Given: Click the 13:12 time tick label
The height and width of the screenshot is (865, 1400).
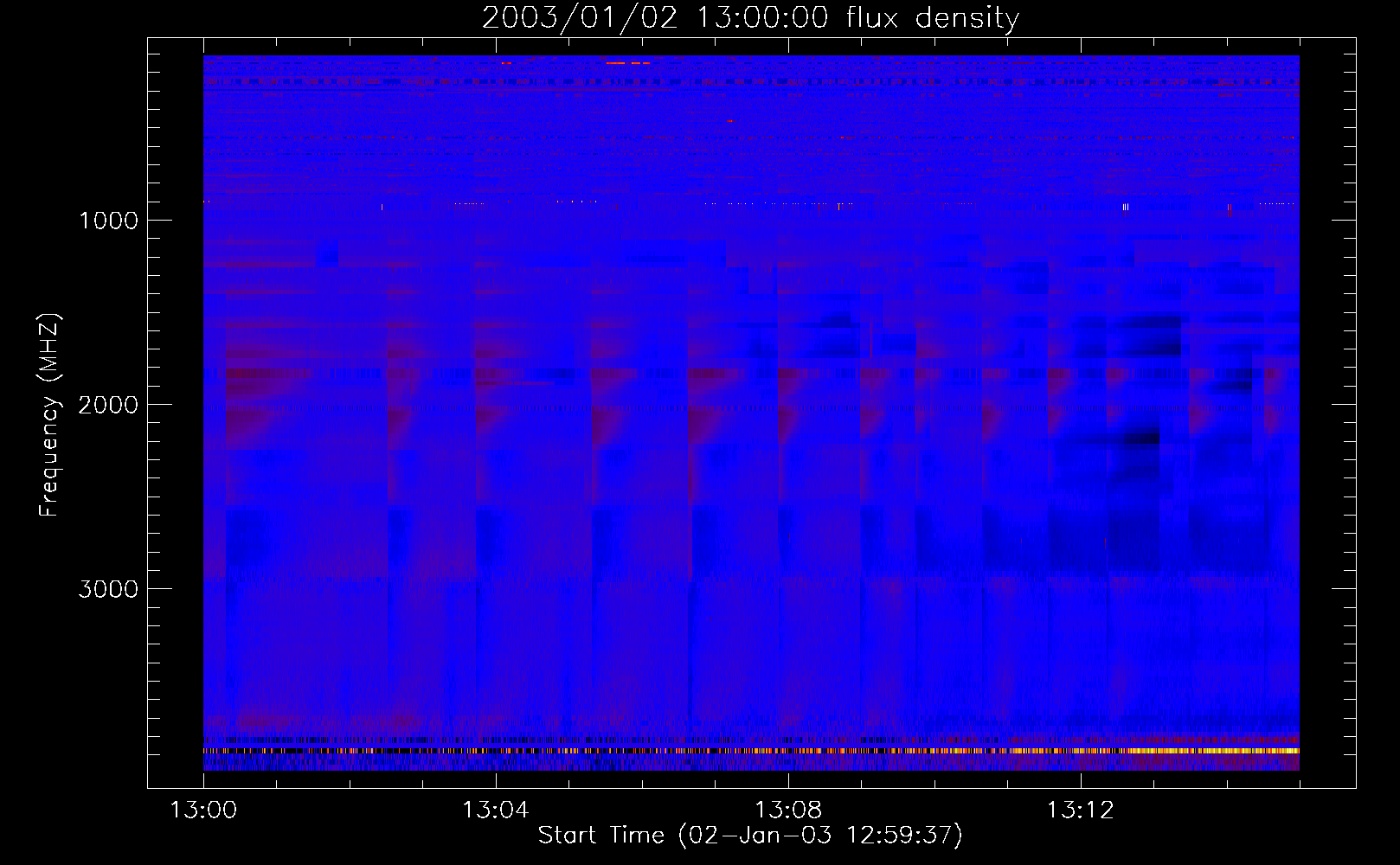Looking at the screenshot, I should coord(1080,811).
